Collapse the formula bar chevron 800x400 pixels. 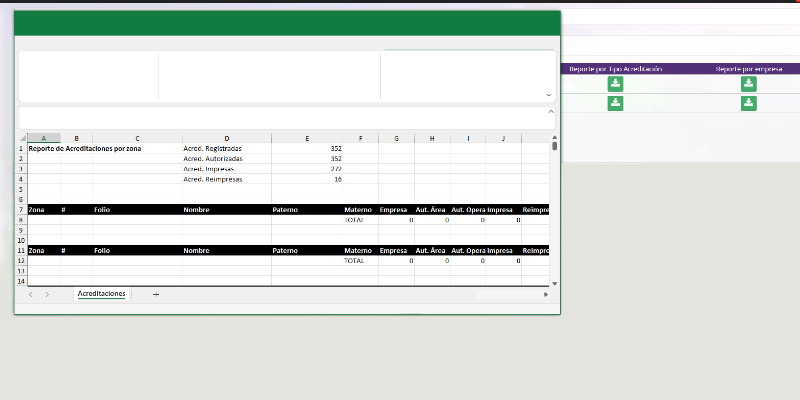tap(551, 111)
